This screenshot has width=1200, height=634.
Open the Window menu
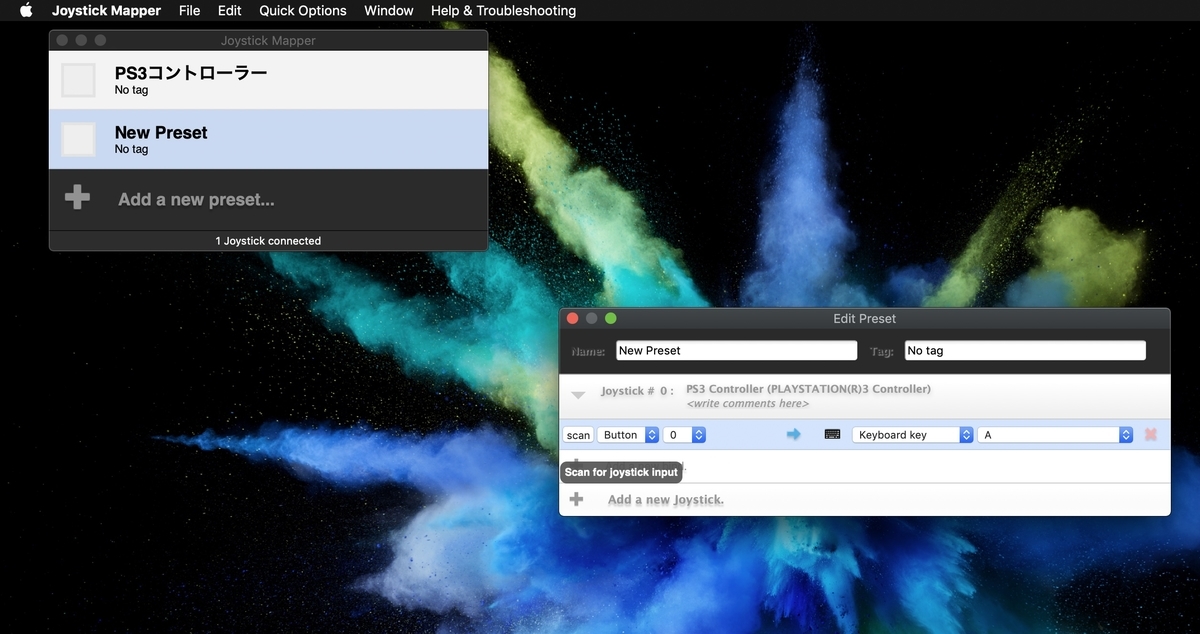point(389,11)
